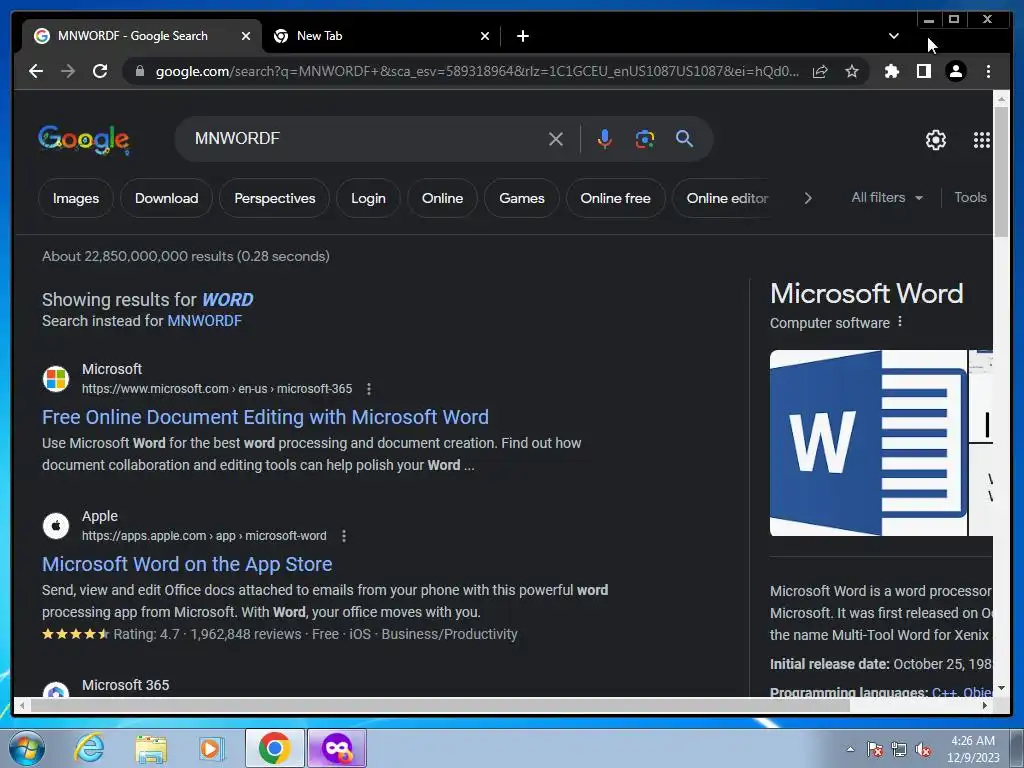Open the tab search dropdown arrow
1024x768 pixels.
(893, 36)
